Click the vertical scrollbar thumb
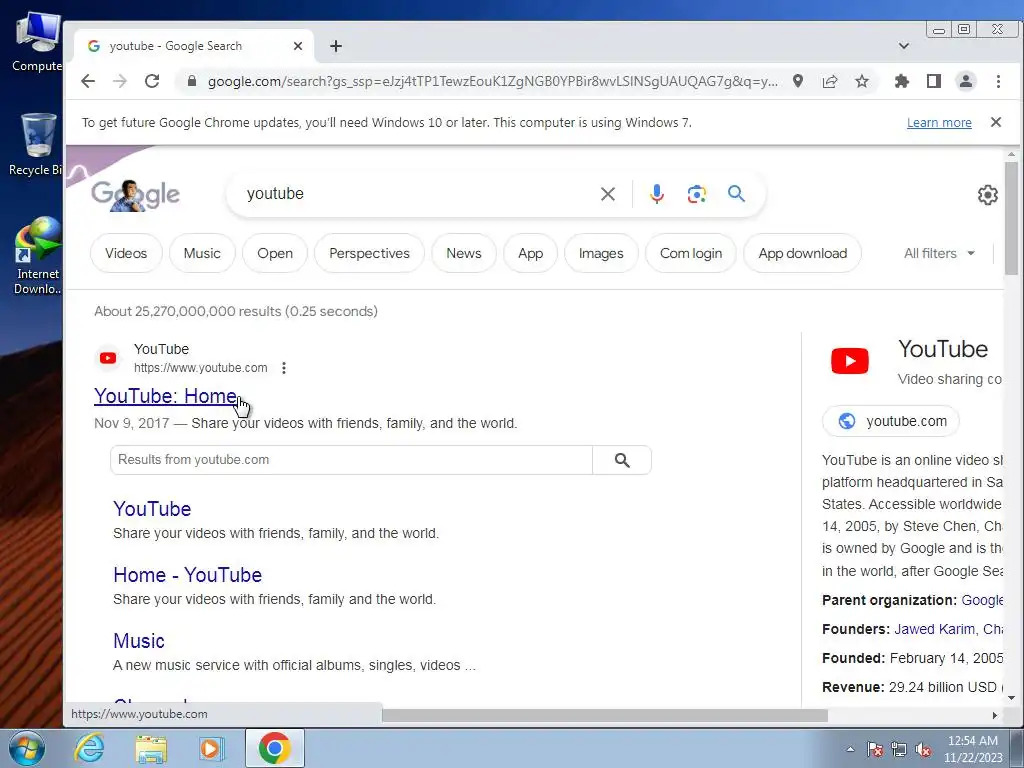This screenshot has width=1024, height=768. pos(1012,218)
